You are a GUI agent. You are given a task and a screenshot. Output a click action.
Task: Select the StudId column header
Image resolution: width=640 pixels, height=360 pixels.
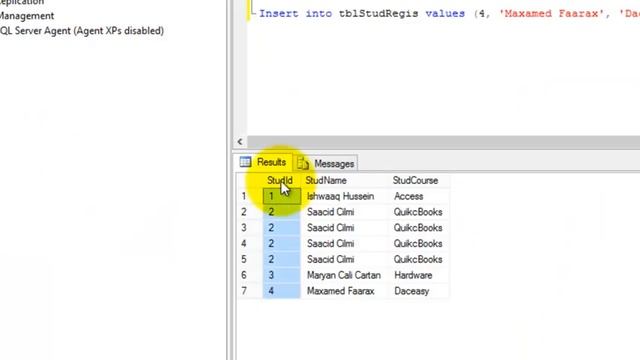(x=282, y=180)
